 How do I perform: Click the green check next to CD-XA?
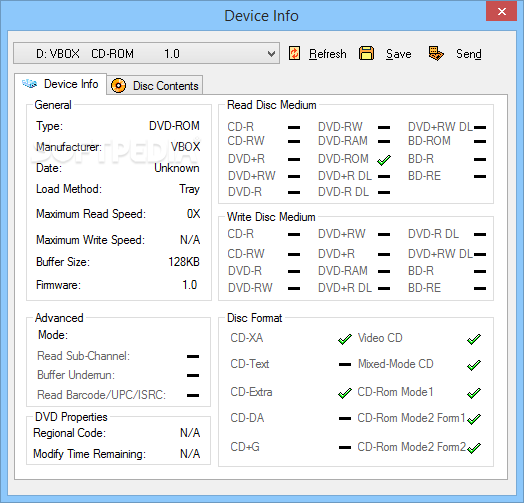pos(345,339)
